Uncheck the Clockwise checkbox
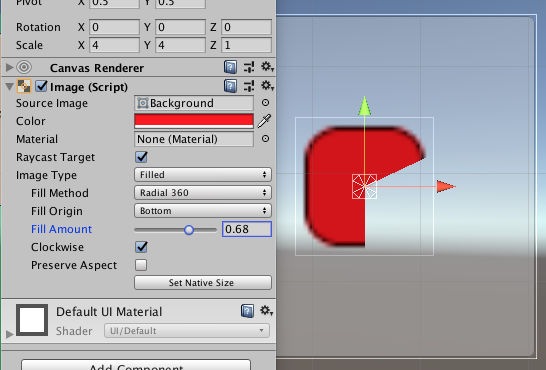This screenshot has height=370, width=546. 141,247
